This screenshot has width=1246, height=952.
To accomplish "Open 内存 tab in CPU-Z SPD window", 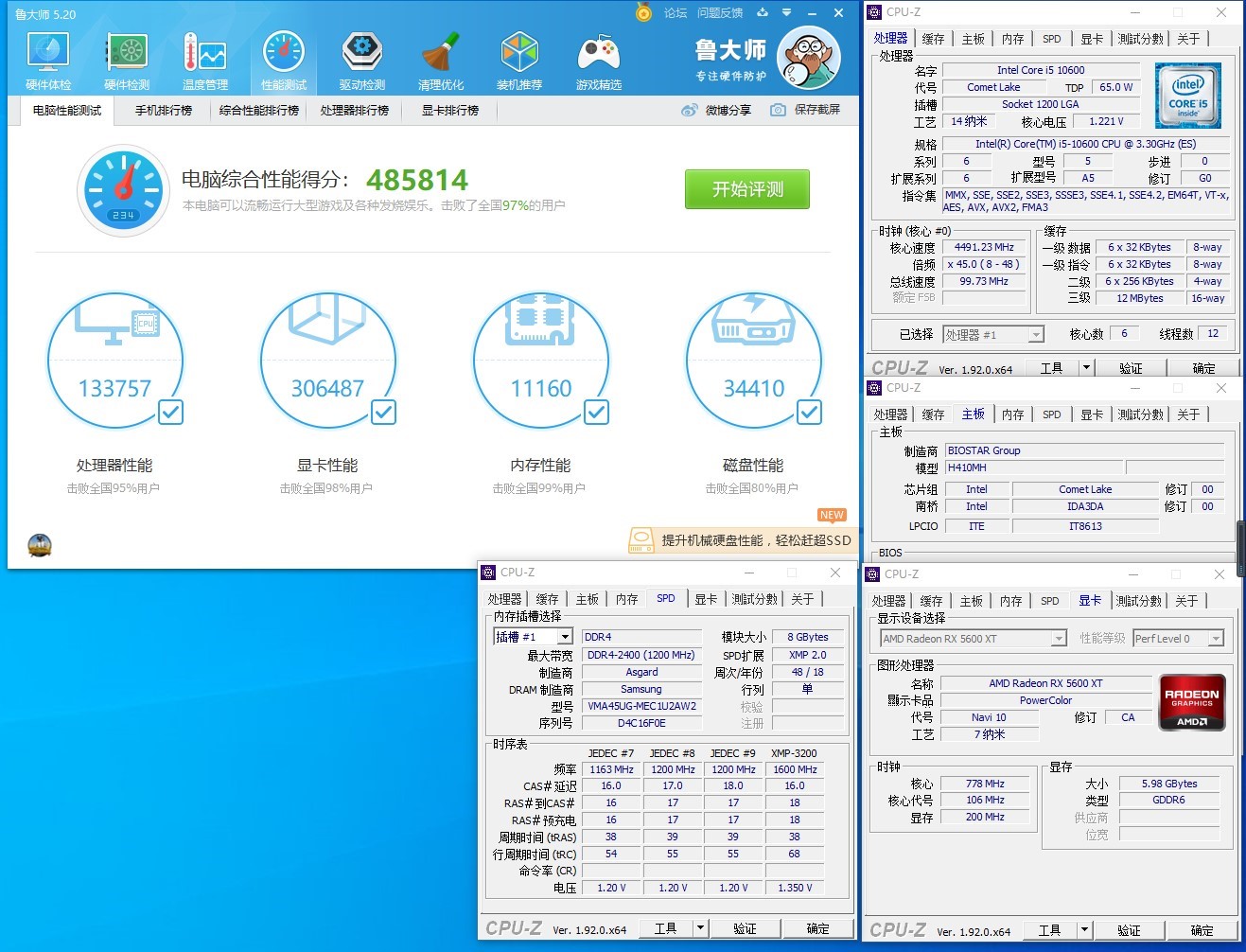I will [627, 599].
